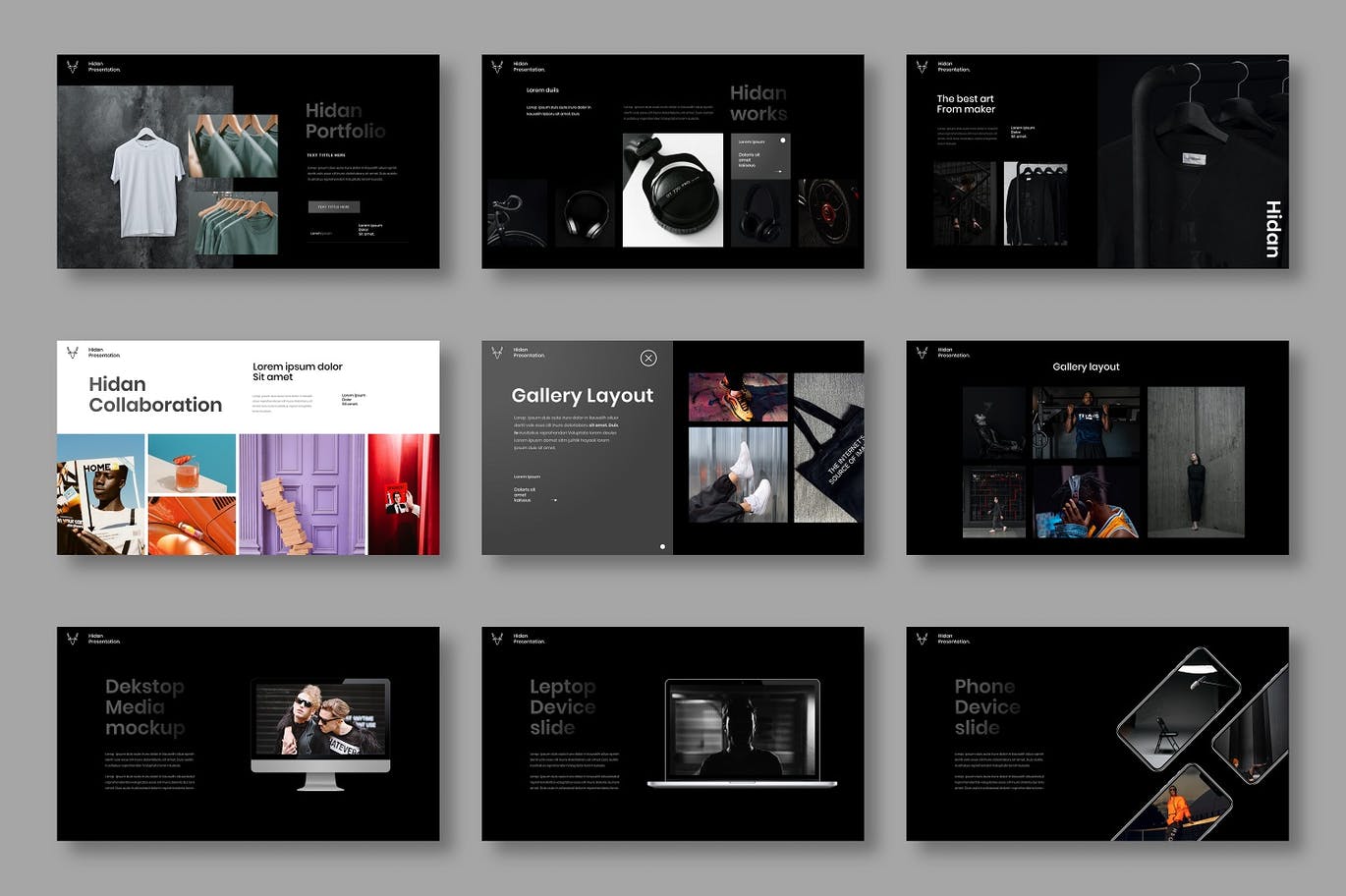Viewport: 1346px width, 896px height.
Task: Click deer logo on Hidan works slide
Action: 497,67
